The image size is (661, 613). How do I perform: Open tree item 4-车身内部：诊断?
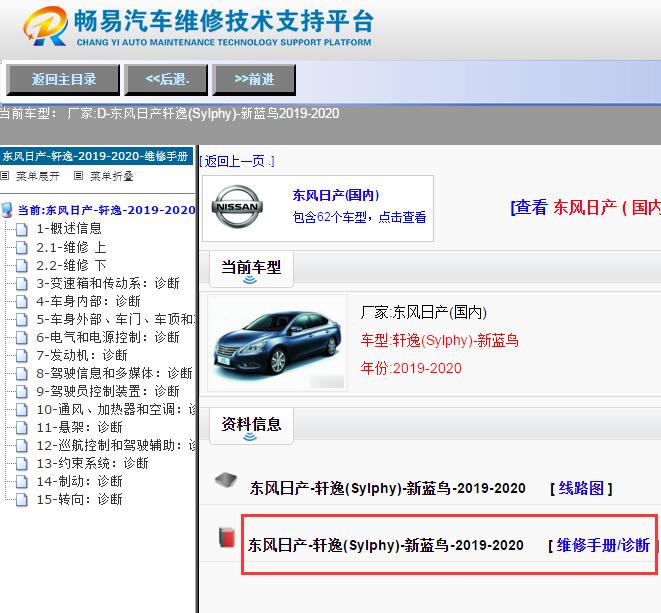tap(89, 301)
